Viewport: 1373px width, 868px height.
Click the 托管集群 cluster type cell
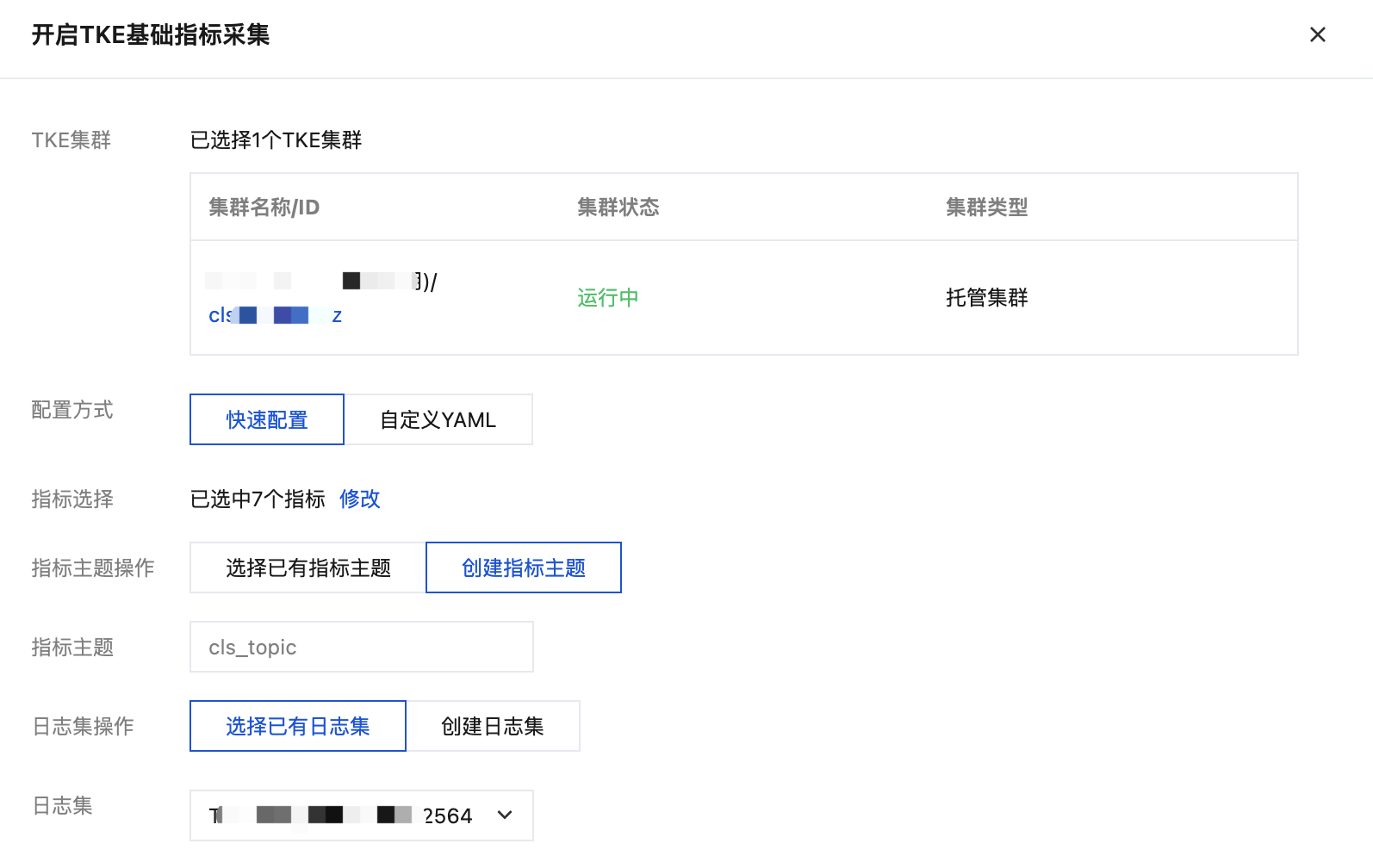(x=986, y=298)
